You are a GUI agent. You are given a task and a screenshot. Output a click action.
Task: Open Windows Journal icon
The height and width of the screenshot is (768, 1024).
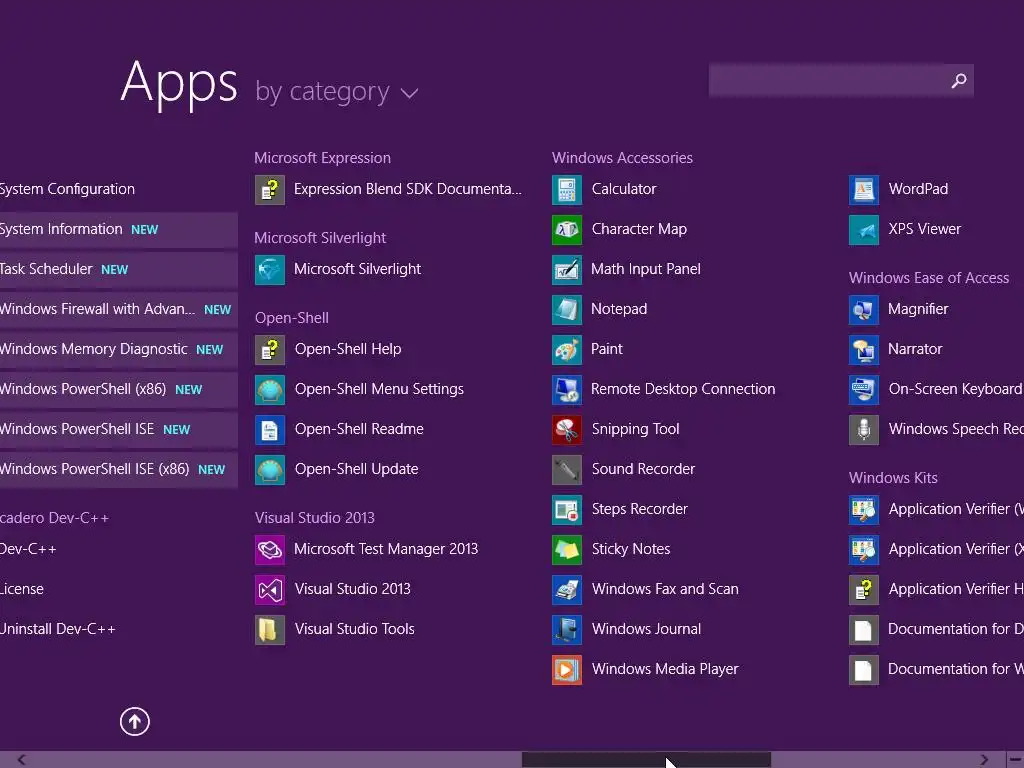(566, 630)
